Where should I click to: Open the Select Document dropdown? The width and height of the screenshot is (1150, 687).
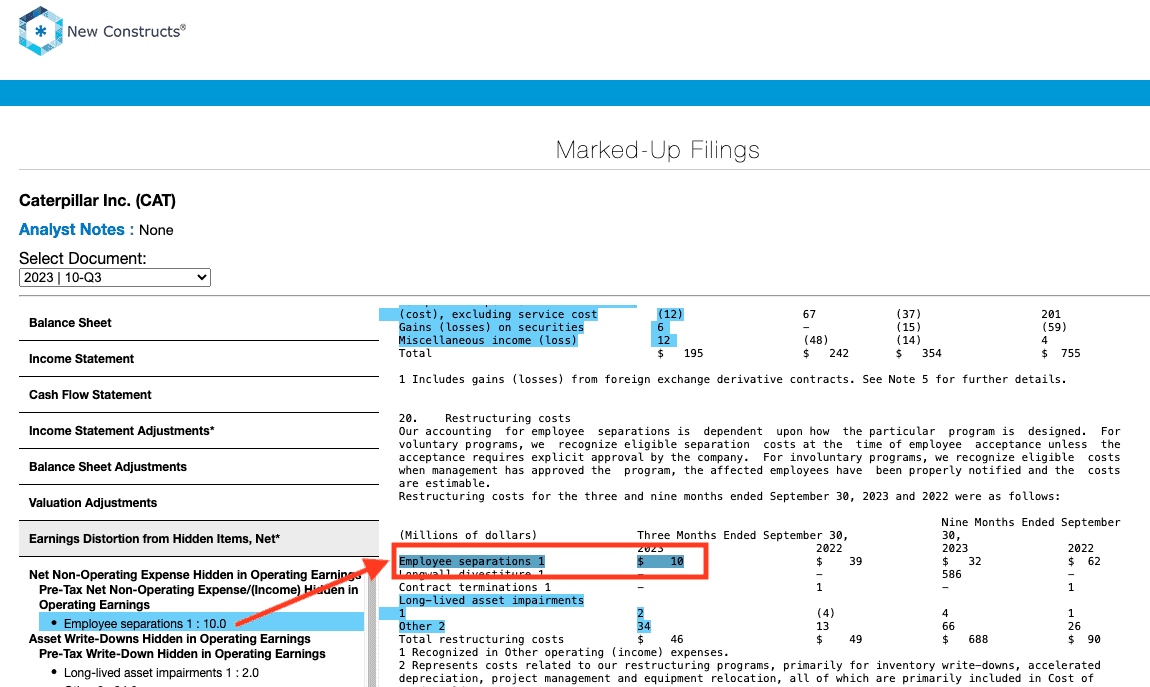point(114,277)
